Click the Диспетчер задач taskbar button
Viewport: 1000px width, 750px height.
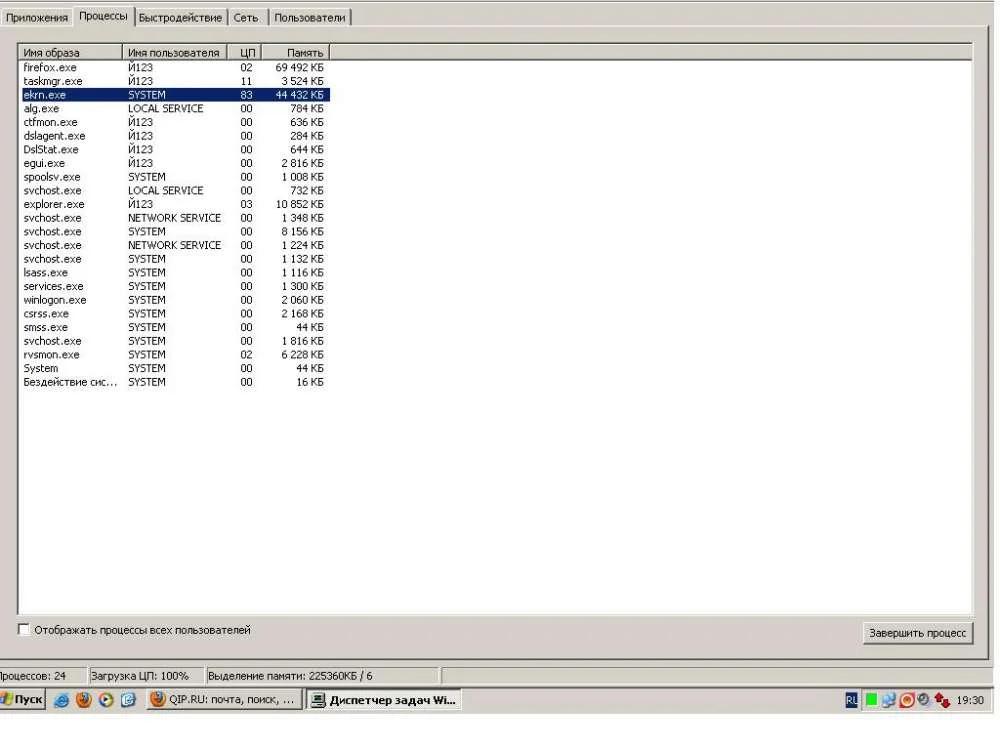point(384,700)
